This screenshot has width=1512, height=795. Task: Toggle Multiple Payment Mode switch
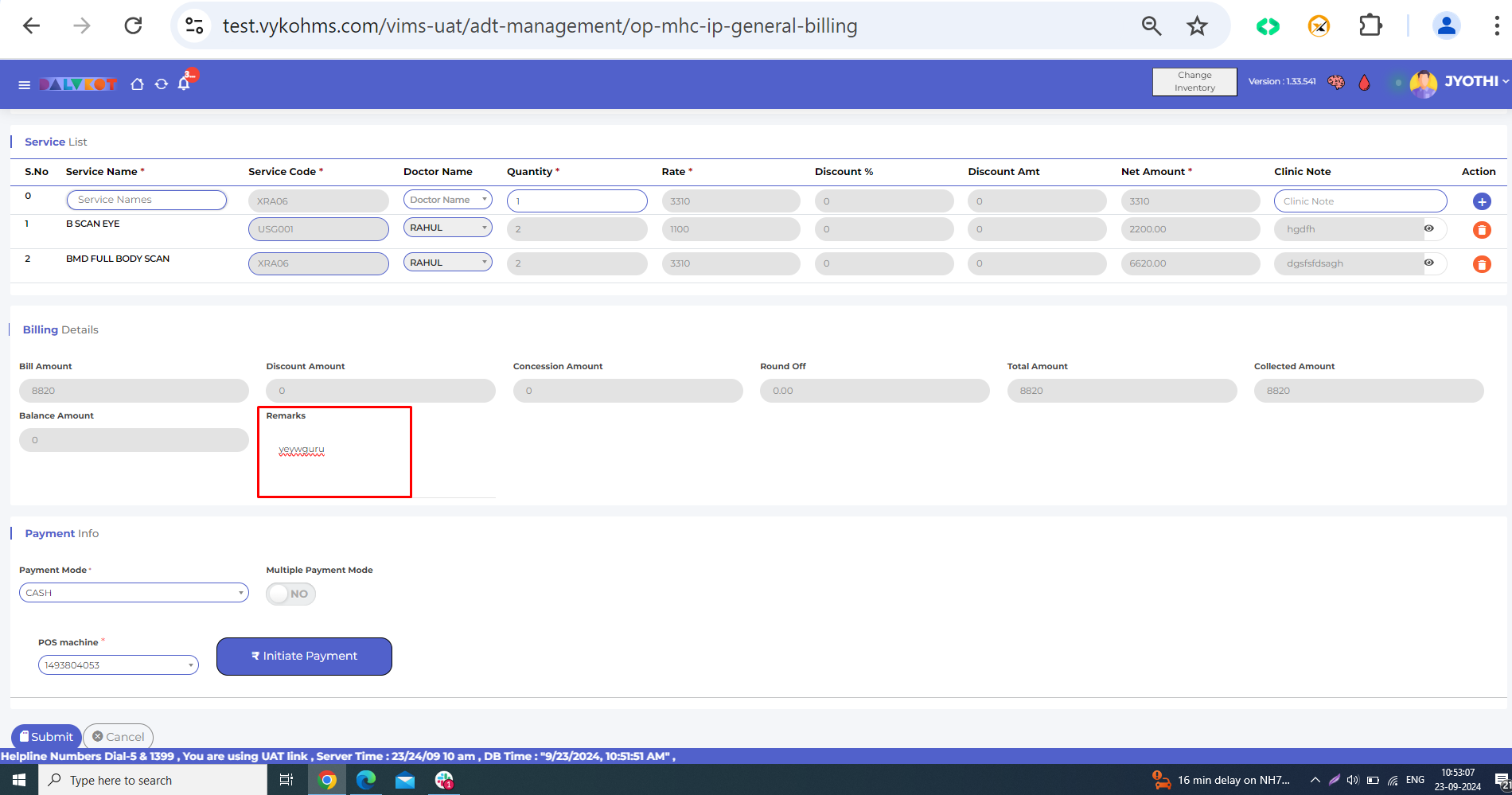[290, 594]
